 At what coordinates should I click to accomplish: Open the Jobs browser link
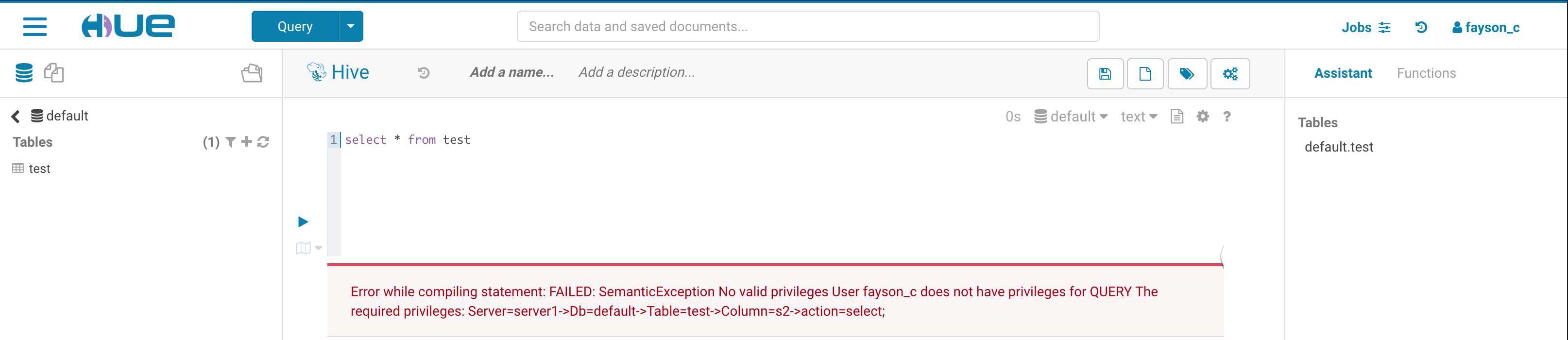[x=1365, y=27]
